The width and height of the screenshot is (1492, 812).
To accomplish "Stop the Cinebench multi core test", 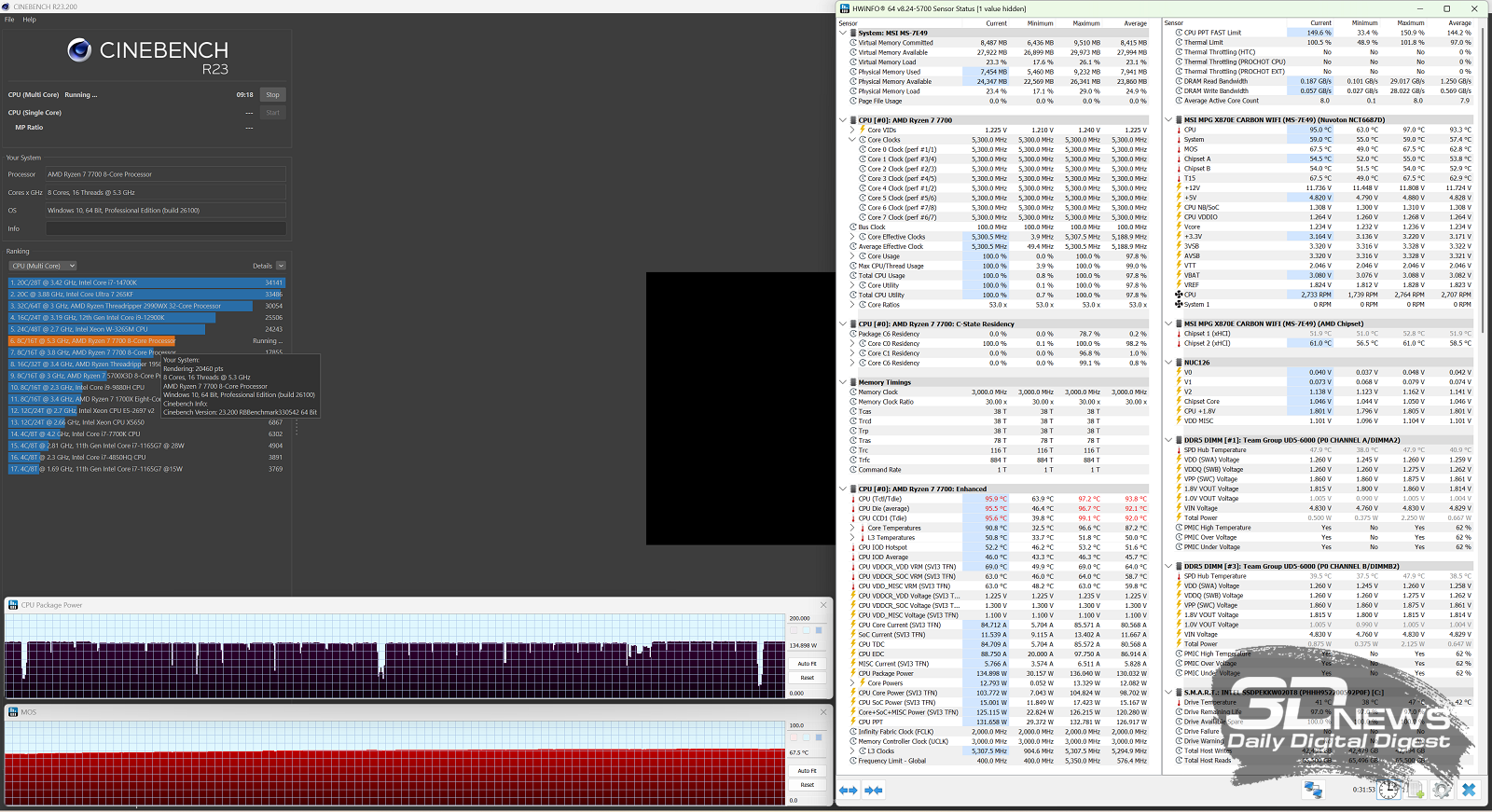I will point(272,94).
